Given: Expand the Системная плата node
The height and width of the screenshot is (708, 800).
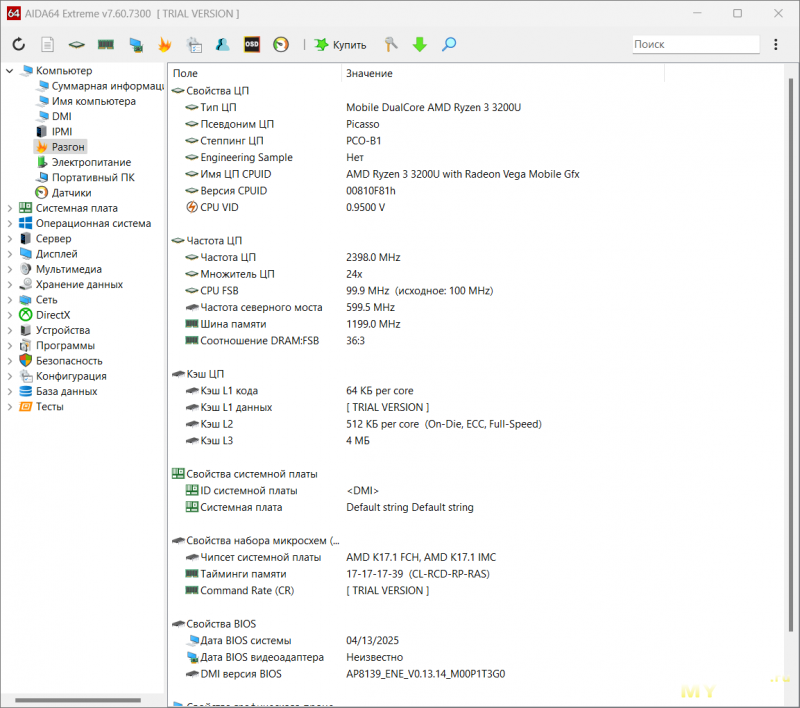Looking at the screenshot, I should tap(10, 208).
